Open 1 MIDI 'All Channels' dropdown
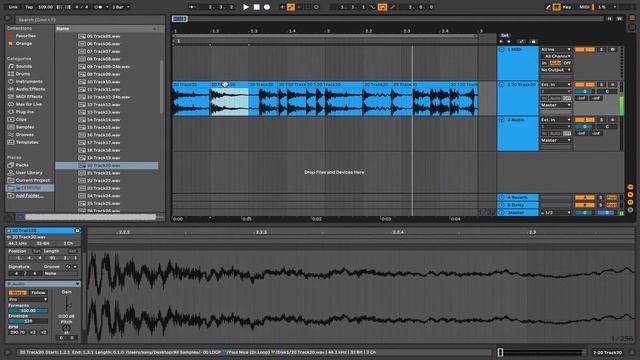The width and height of the screenshot is (640, 360). click(556, 56)
